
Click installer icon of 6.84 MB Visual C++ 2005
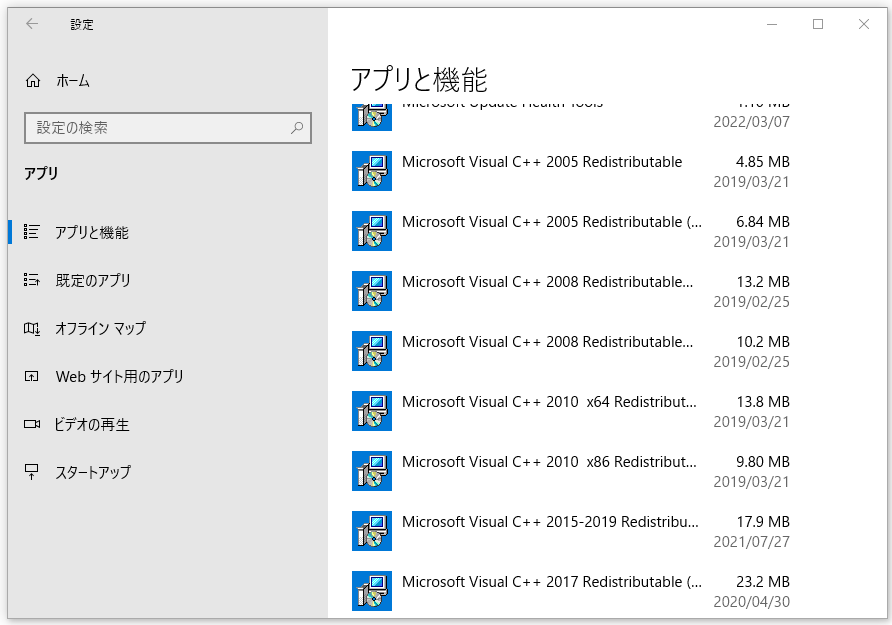(371, 231)
